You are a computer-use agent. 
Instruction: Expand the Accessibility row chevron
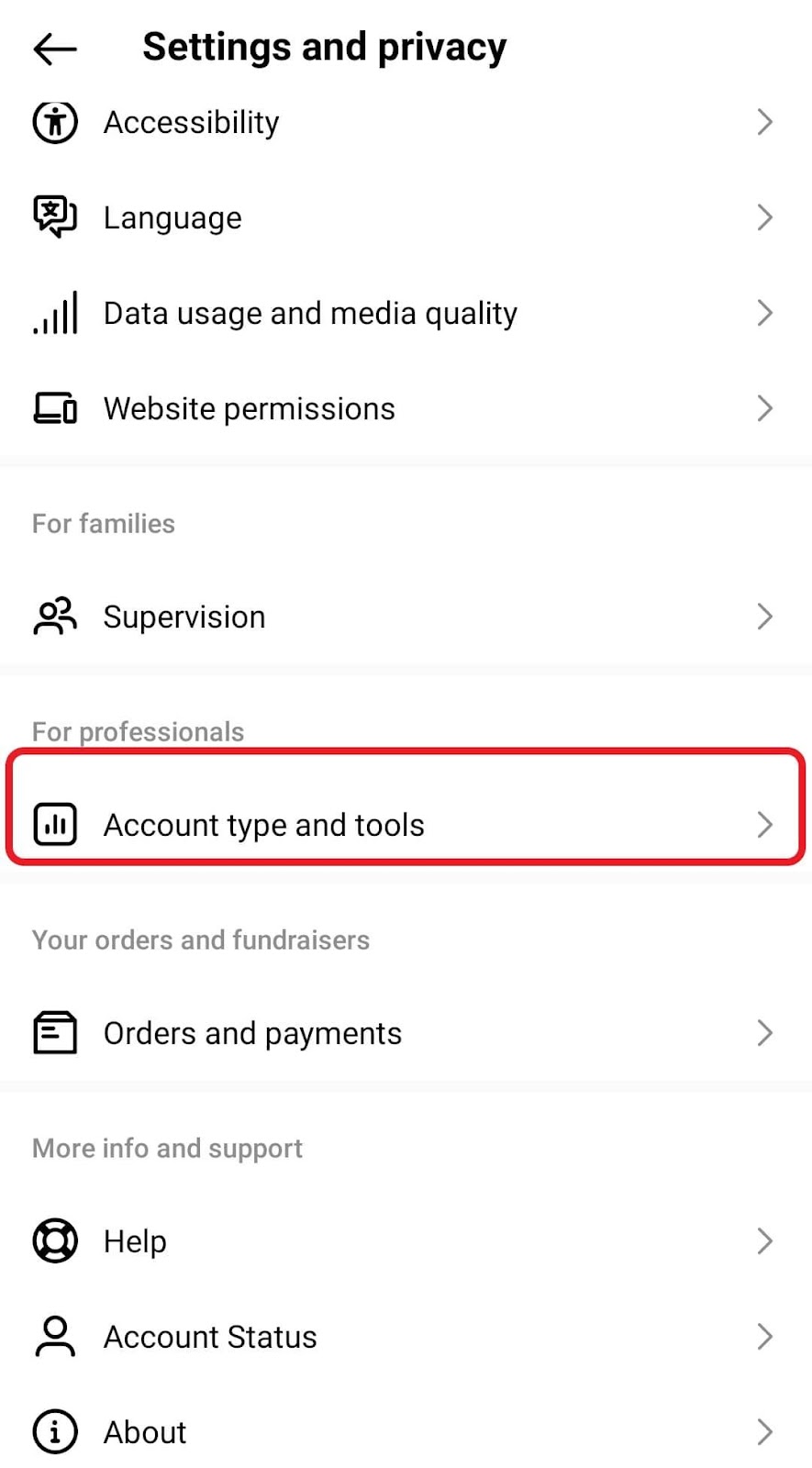click(x=765, y=122)
